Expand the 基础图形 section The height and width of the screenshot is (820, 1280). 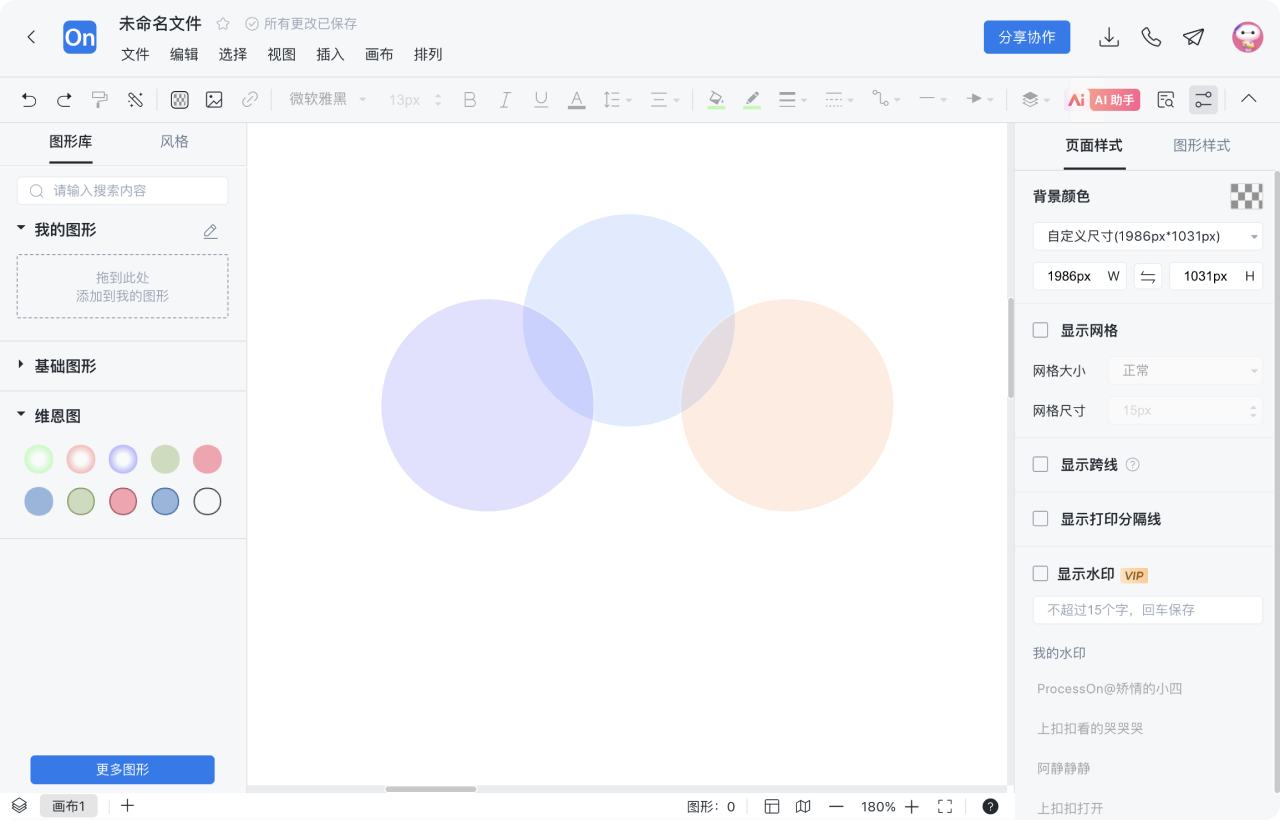(x=21, y=366)
